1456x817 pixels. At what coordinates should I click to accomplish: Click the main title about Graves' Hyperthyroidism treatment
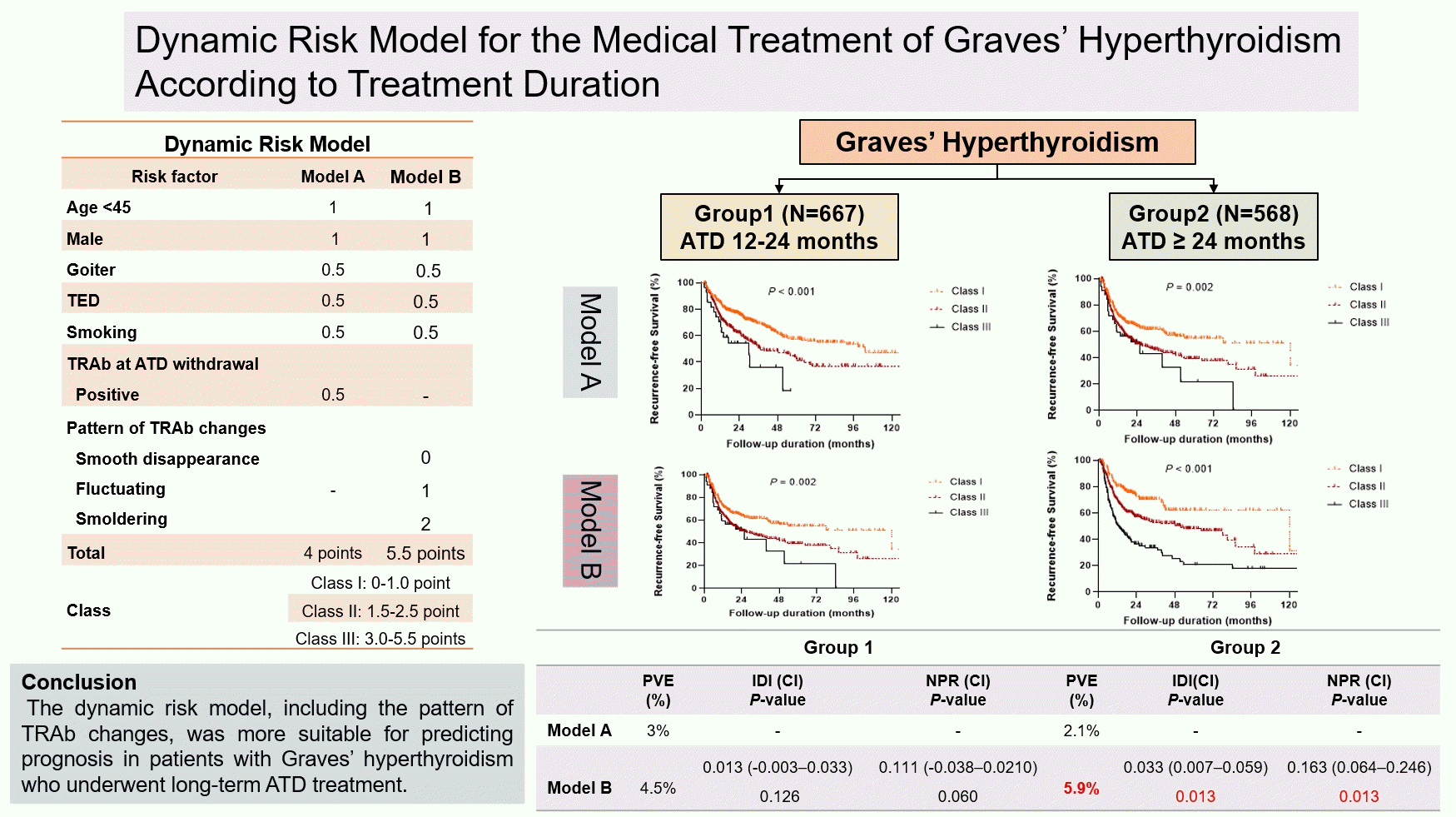738,62
